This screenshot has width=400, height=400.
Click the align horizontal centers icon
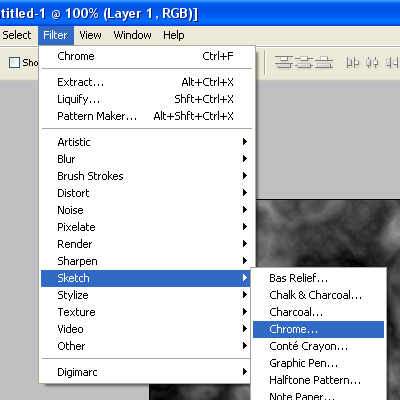point(372,62)
